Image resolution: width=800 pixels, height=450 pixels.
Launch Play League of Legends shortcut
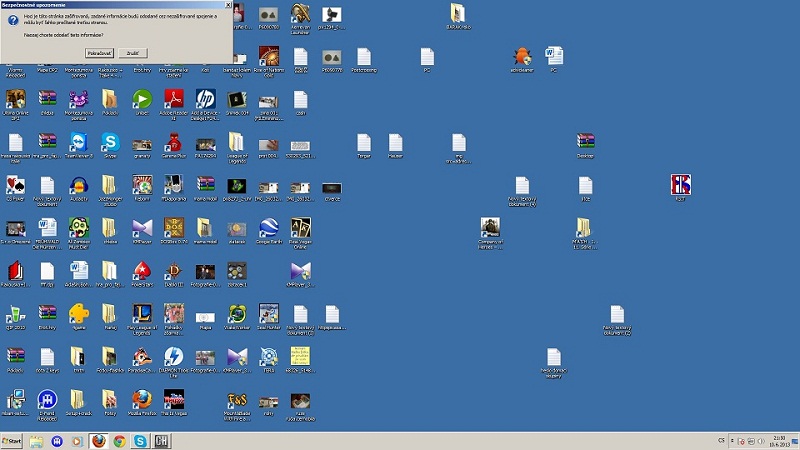(x=141, y=313)
